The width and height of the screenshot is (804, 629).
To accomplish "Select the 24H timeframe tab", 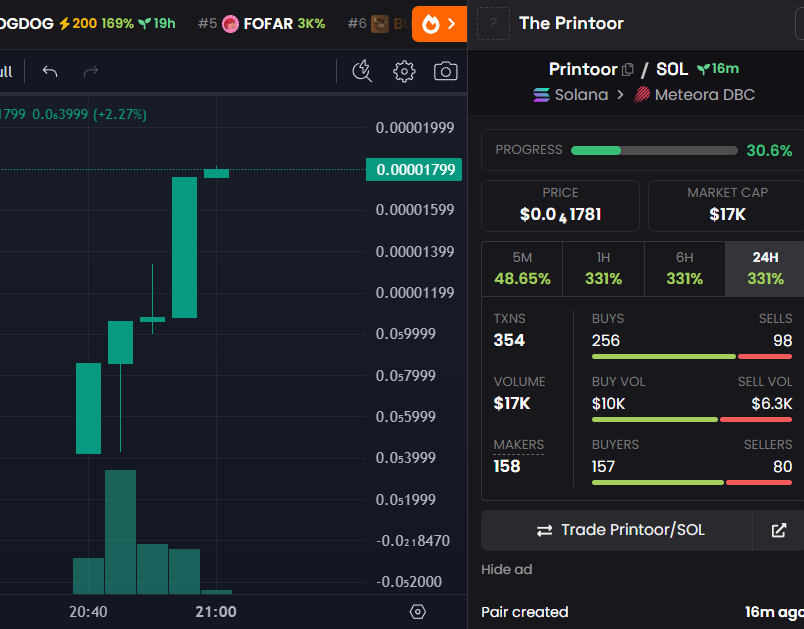I will pyautogui.click(x=765, y=269).
